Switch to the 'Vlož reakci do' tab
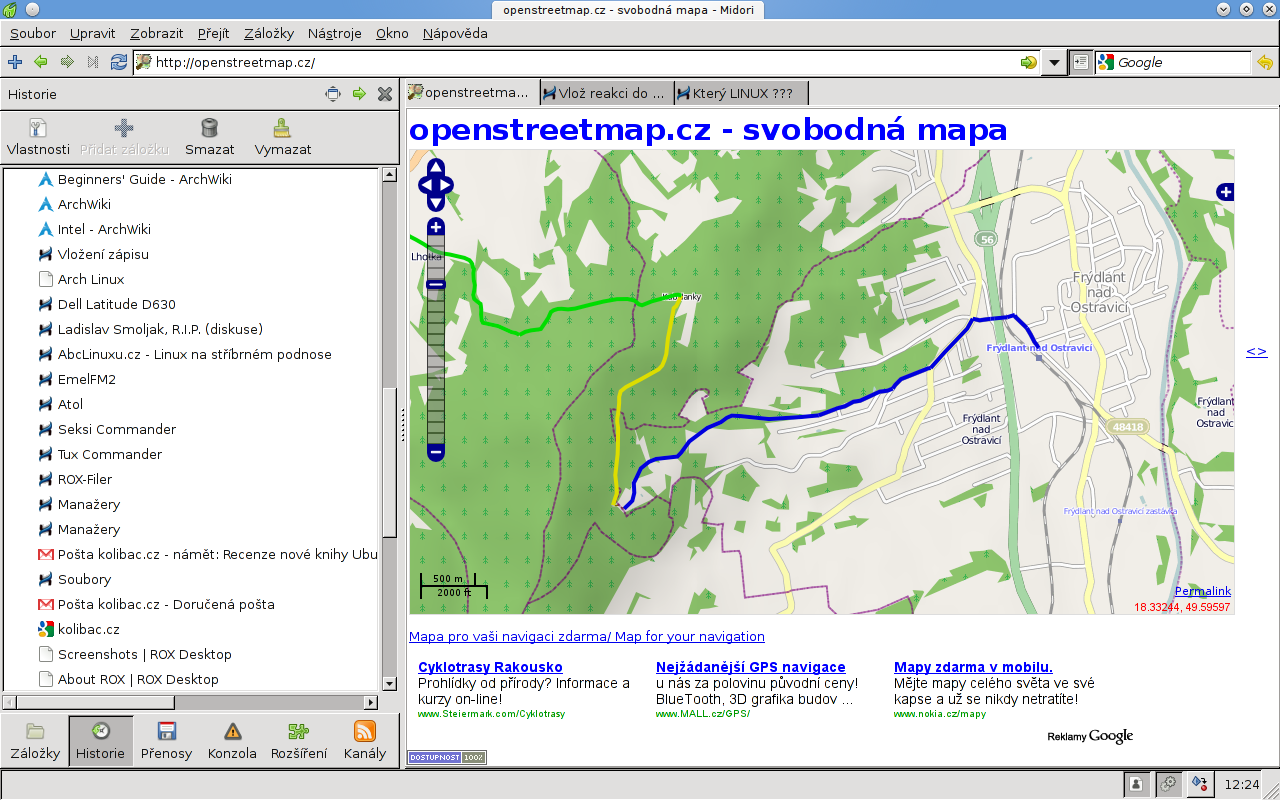This screenshot has height=800, width=1280. (606, 93)
